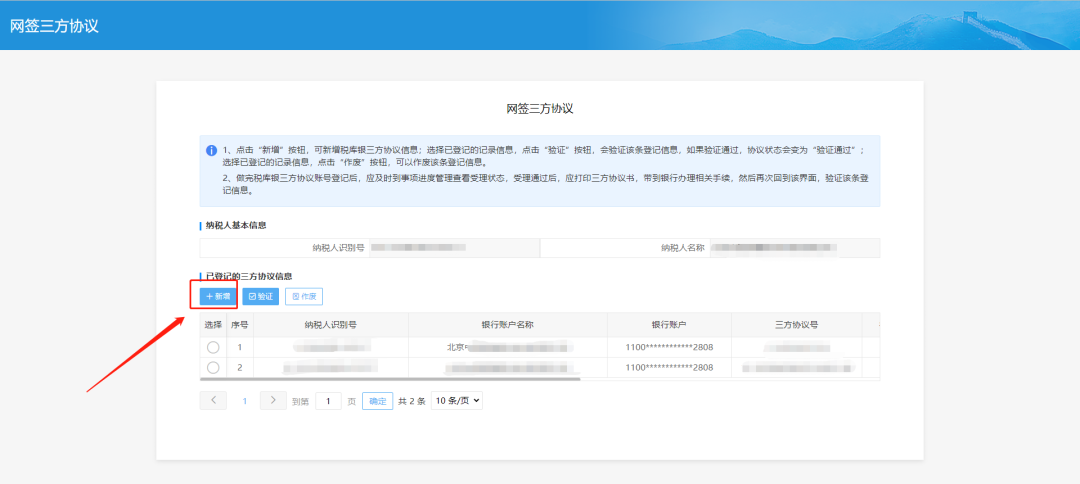Go to the previous page arrow
This screenshot has width=1080, height=484.
(213, 400)
